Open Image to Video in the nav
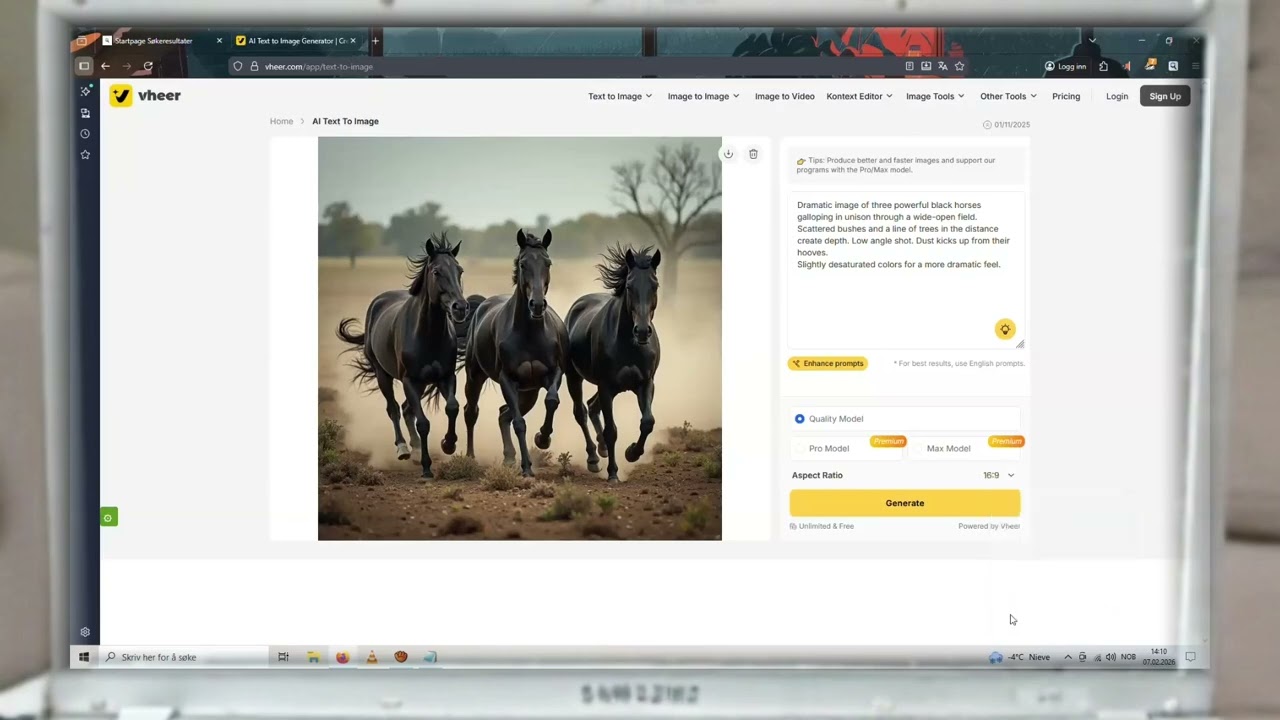The image size is (1280, 720). [x=784, y=96]
